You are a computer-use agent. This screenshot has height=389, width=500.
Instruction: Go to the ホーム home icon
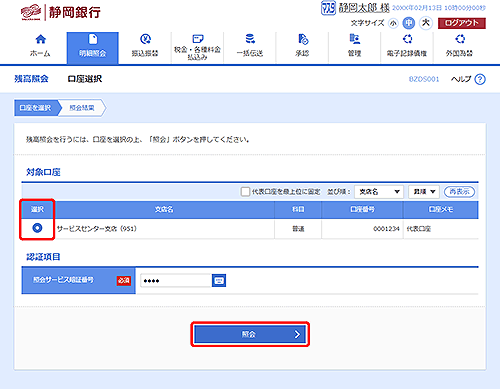click(x=40, y=39)
